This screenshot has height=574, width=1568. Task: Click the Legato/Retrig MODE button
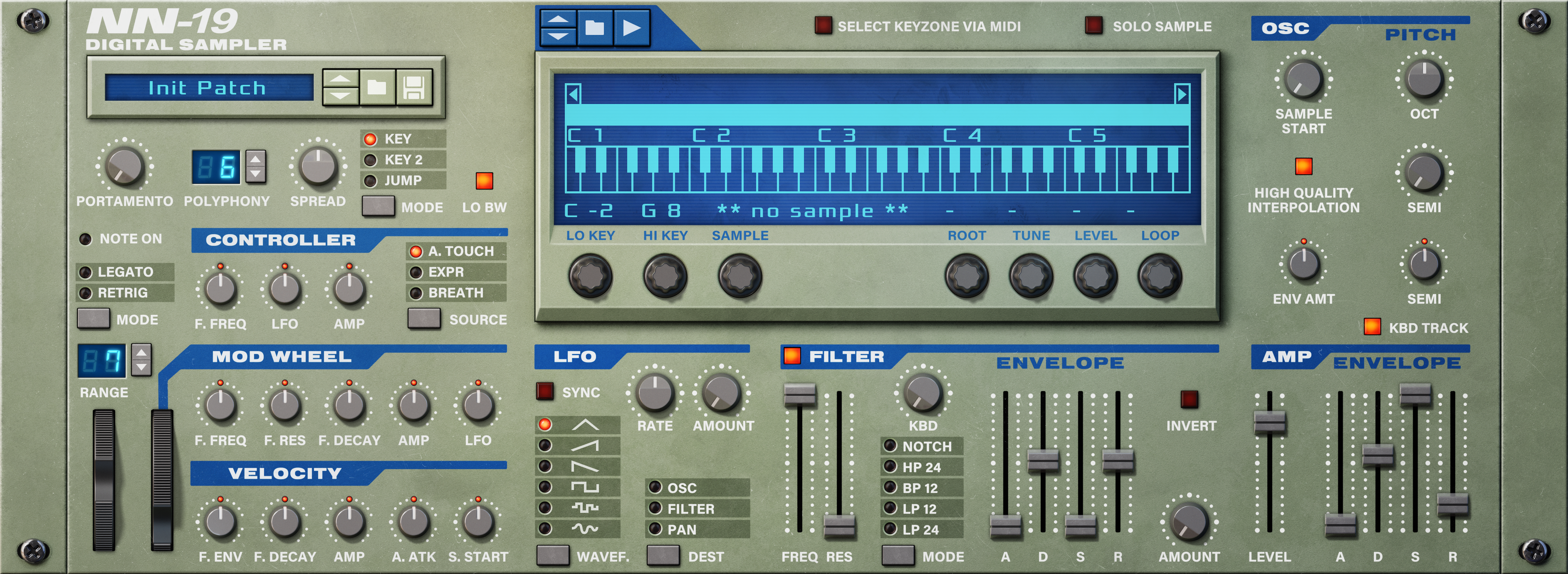[x=93, y=318]
